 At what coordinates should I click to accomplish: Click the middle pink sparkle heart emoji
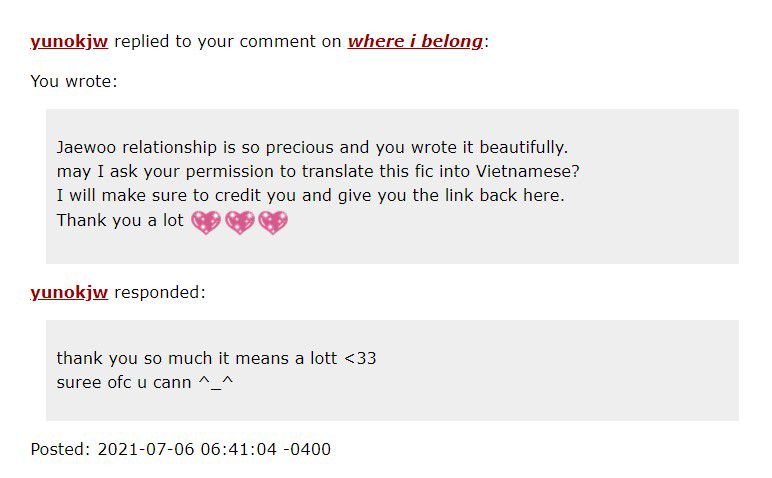[240, 222]
